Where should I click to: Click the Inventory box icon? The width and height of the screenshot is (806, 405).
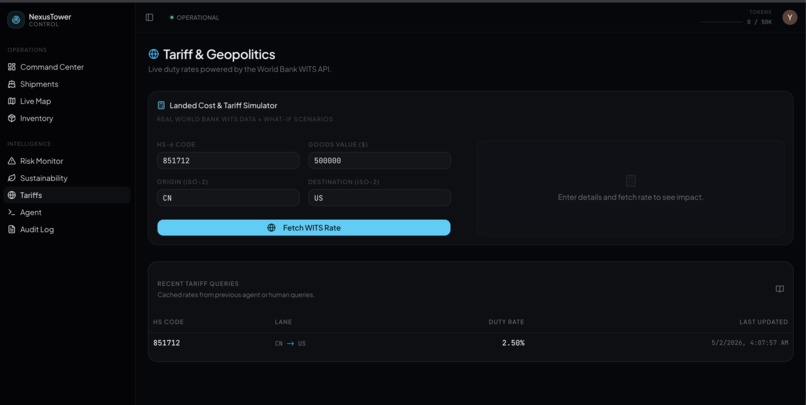pyautogui.click(x=12, y=118)
